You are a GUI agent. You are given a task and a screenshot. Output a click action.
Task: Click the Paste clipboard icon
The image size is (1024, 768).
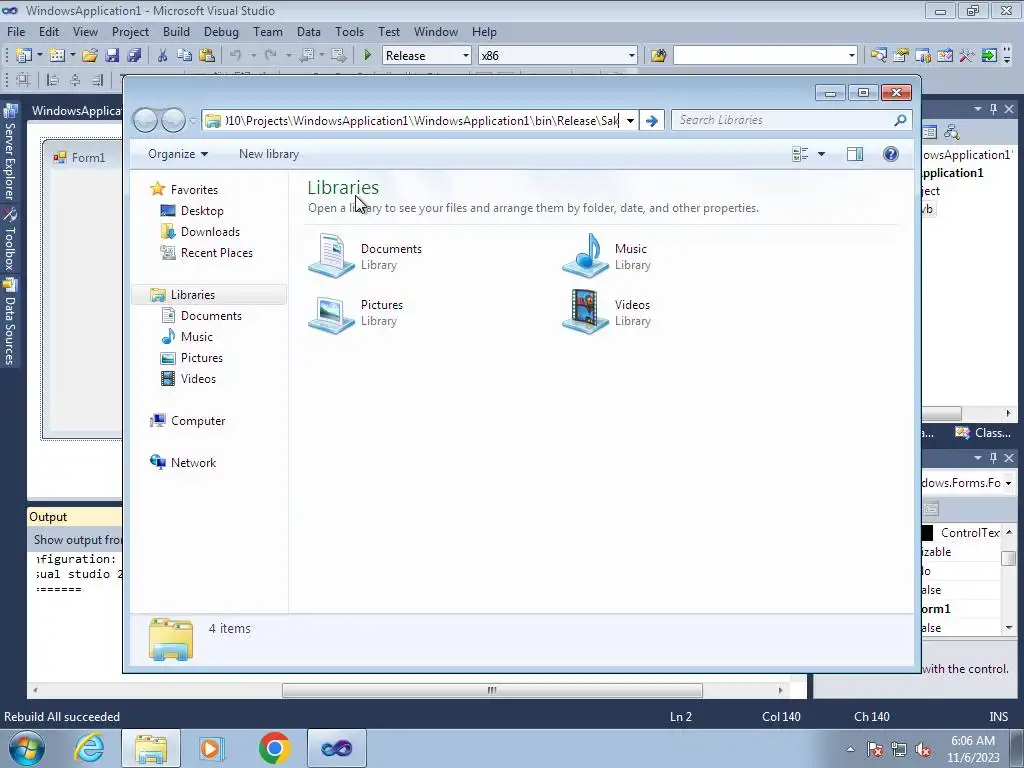click(x=207, y=56)
